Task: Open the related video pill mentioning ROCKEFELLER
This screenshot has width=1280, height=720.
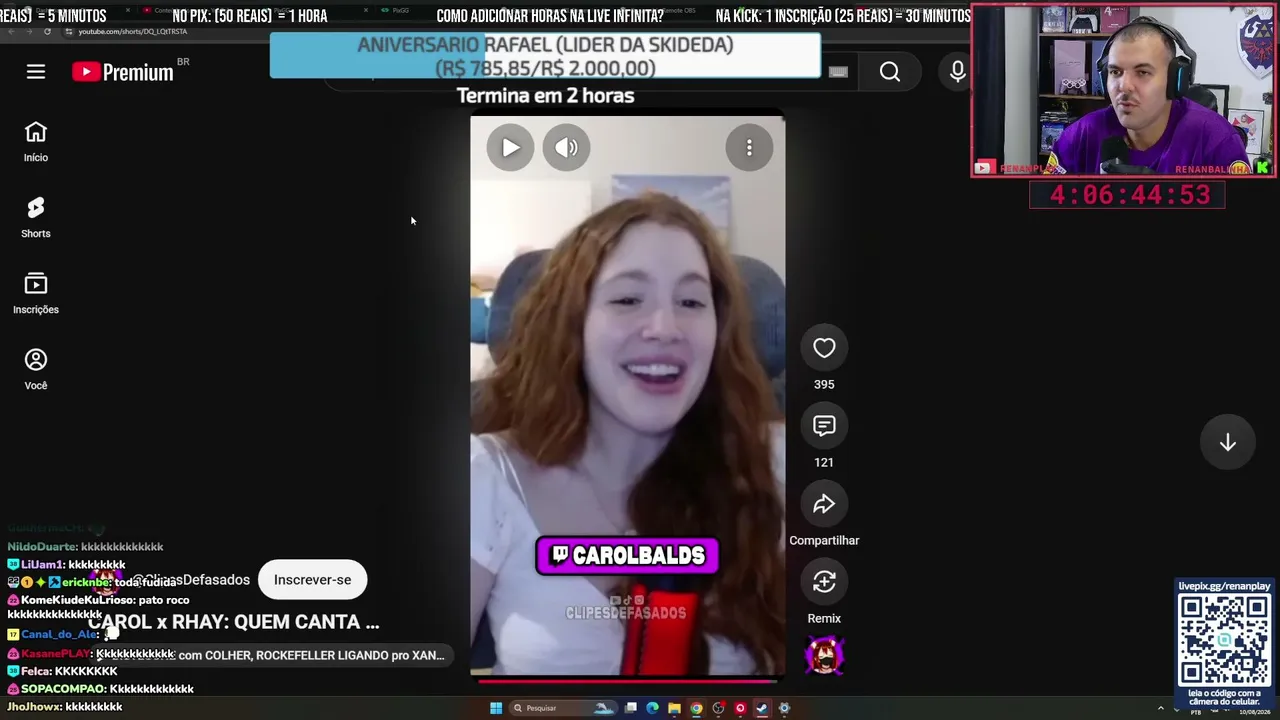Action: tap(274, 655)
